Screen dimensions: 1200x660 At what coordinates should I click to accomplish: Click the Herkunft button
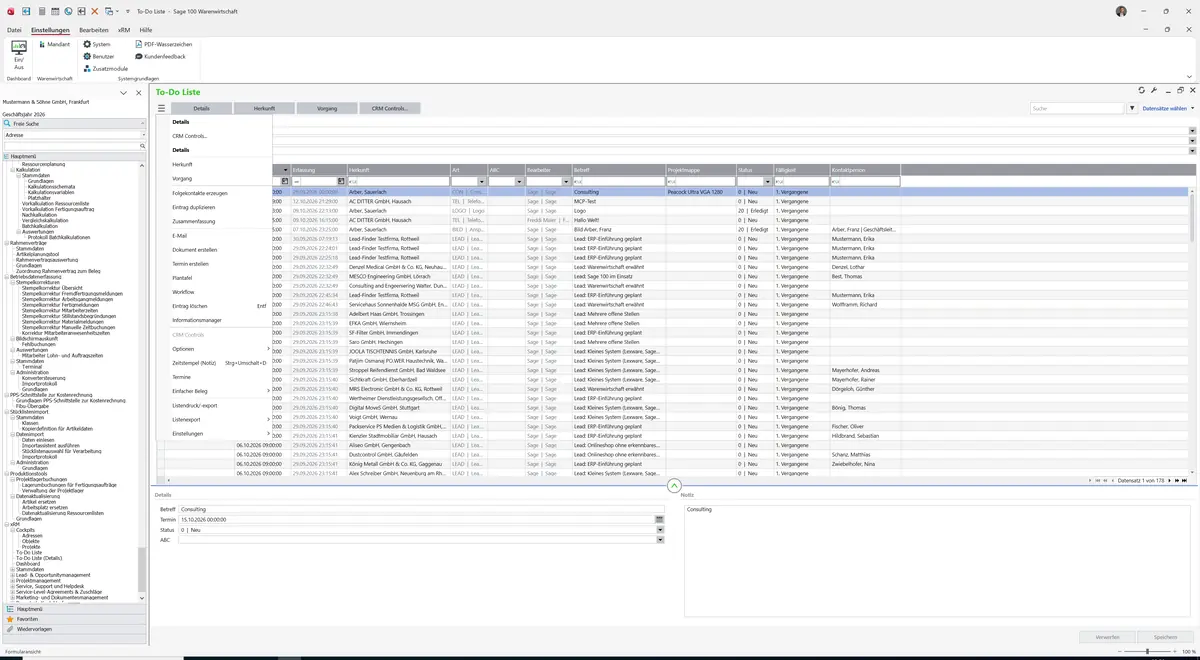coord(264,108)
